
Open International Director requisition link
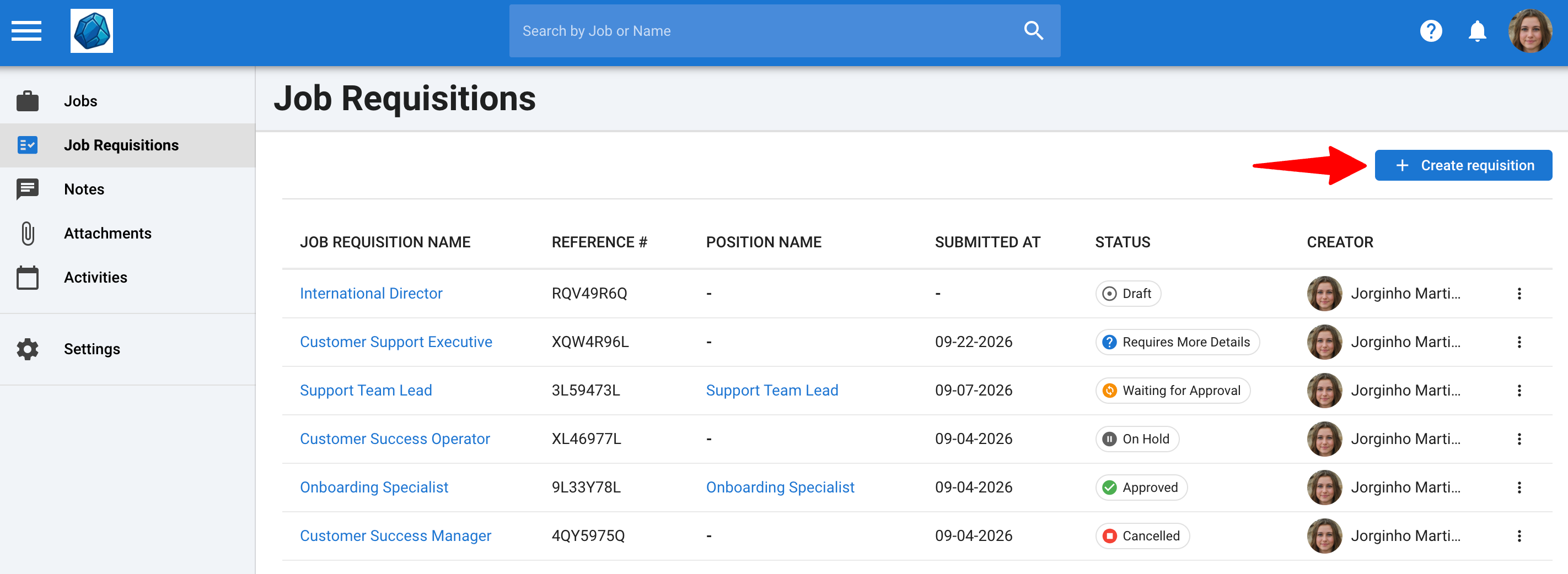pyautogui.click(x=370, y=294)
